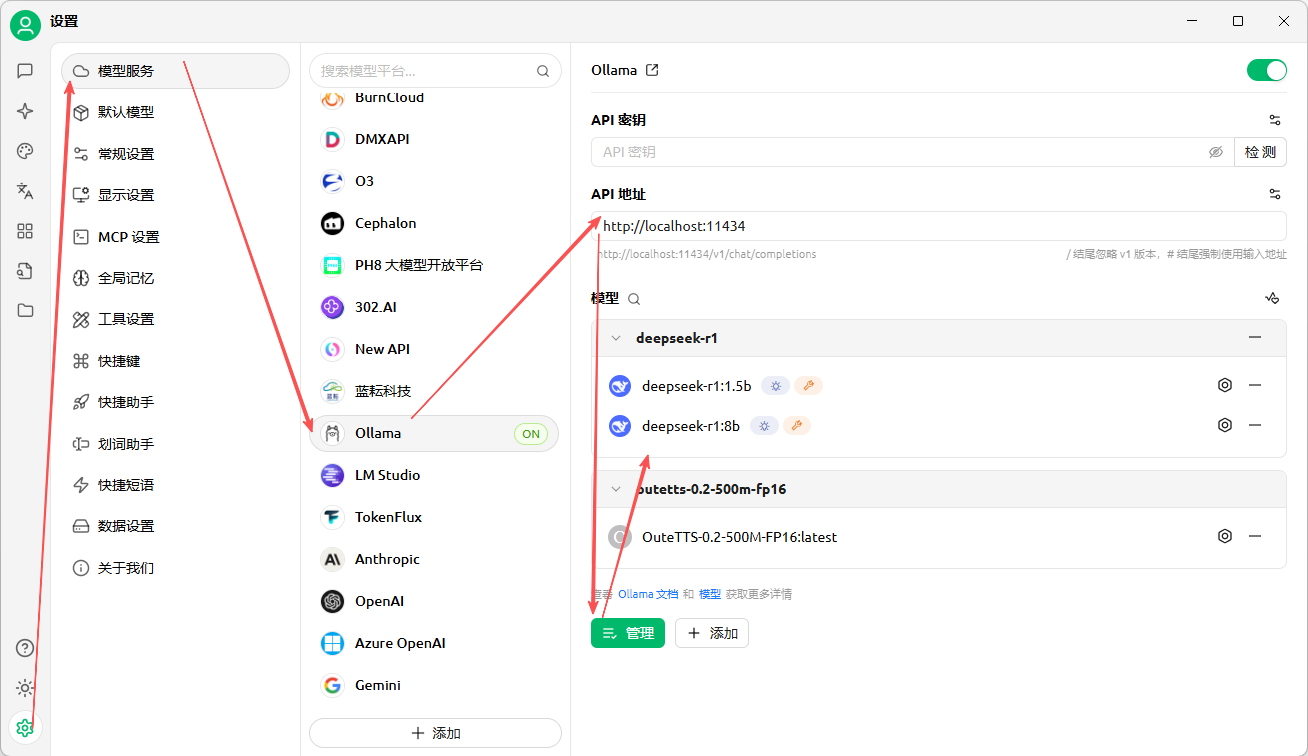This screenshot has height=756, width=1308.
Task: Select 显示设置 settings menu
Action: pyautogui.click(x=175, y=195)
